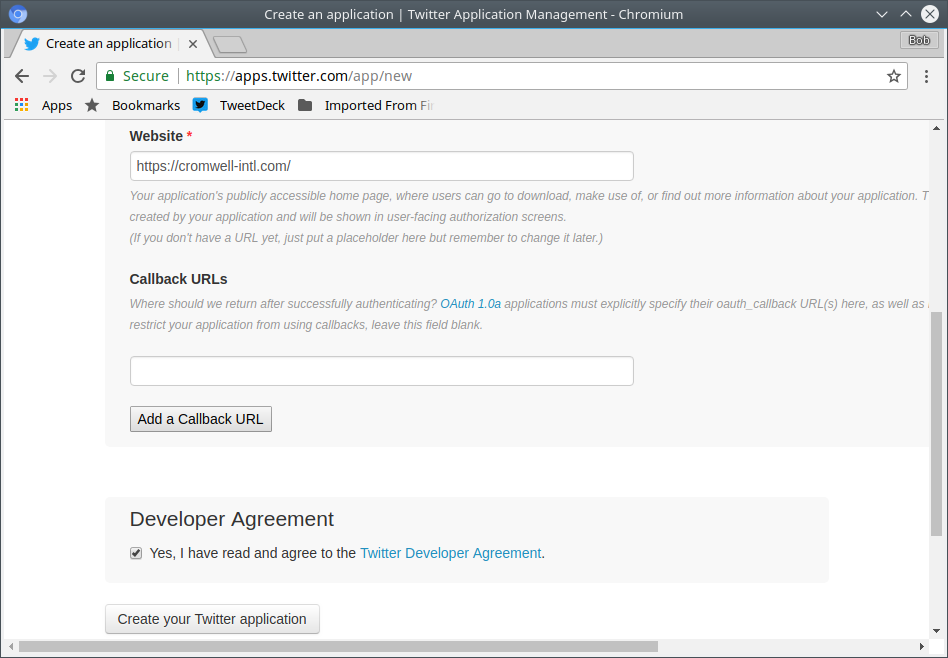
Task: Go back with the browser back arrow
Action: [x=22, y=76]
